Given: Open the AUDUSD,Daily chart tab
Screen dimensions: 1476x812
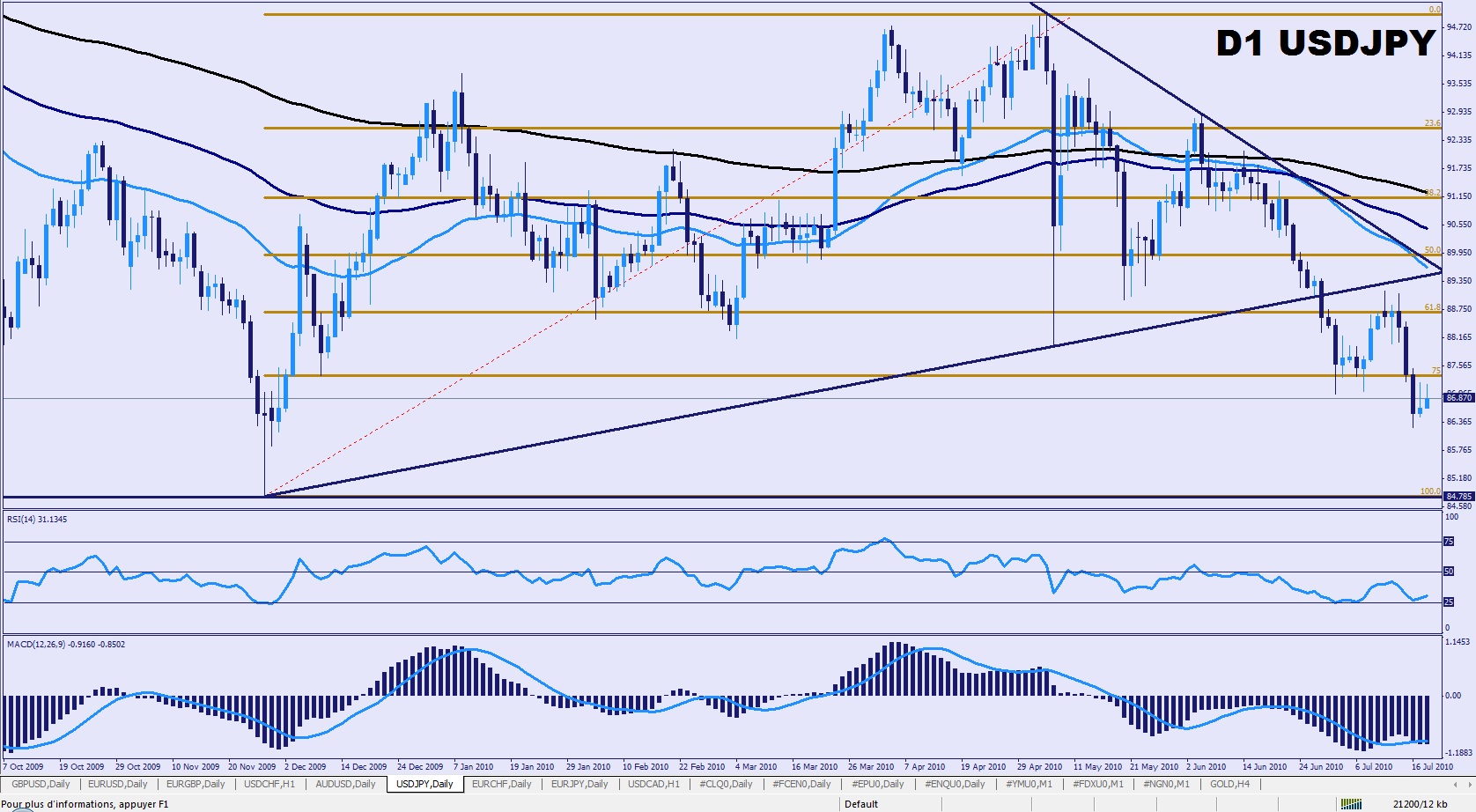Looking at the screenshot, I should click(346, 784).
